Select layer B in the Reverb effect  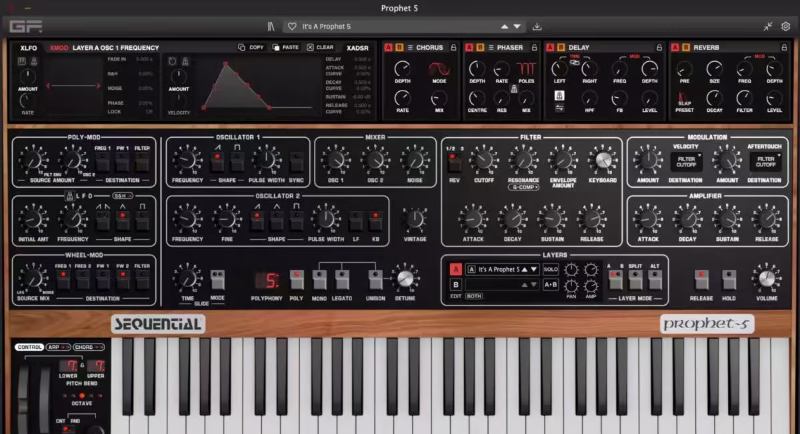tap(686, 47)
